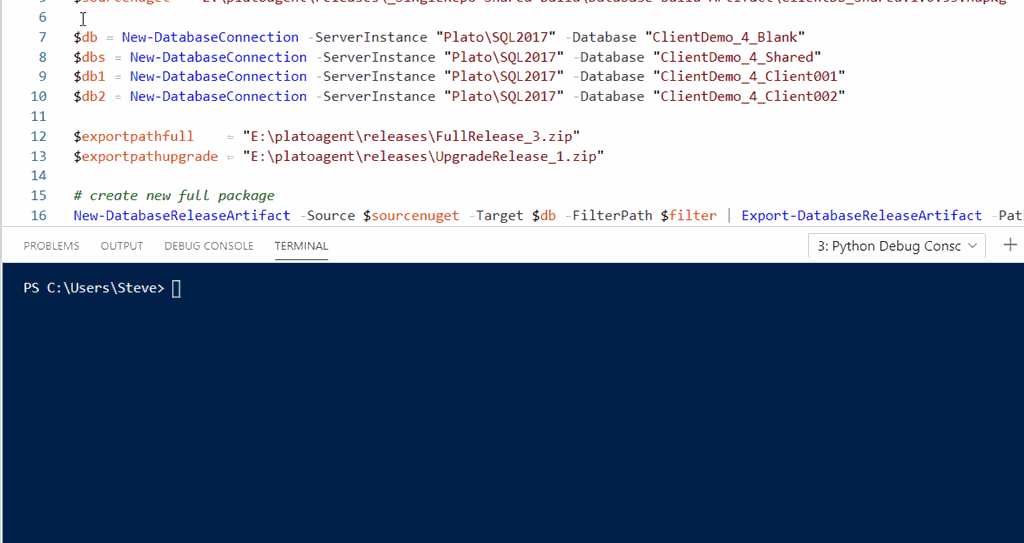Expand the Python Debug Console terminal dropdown

tap(896, 246)
